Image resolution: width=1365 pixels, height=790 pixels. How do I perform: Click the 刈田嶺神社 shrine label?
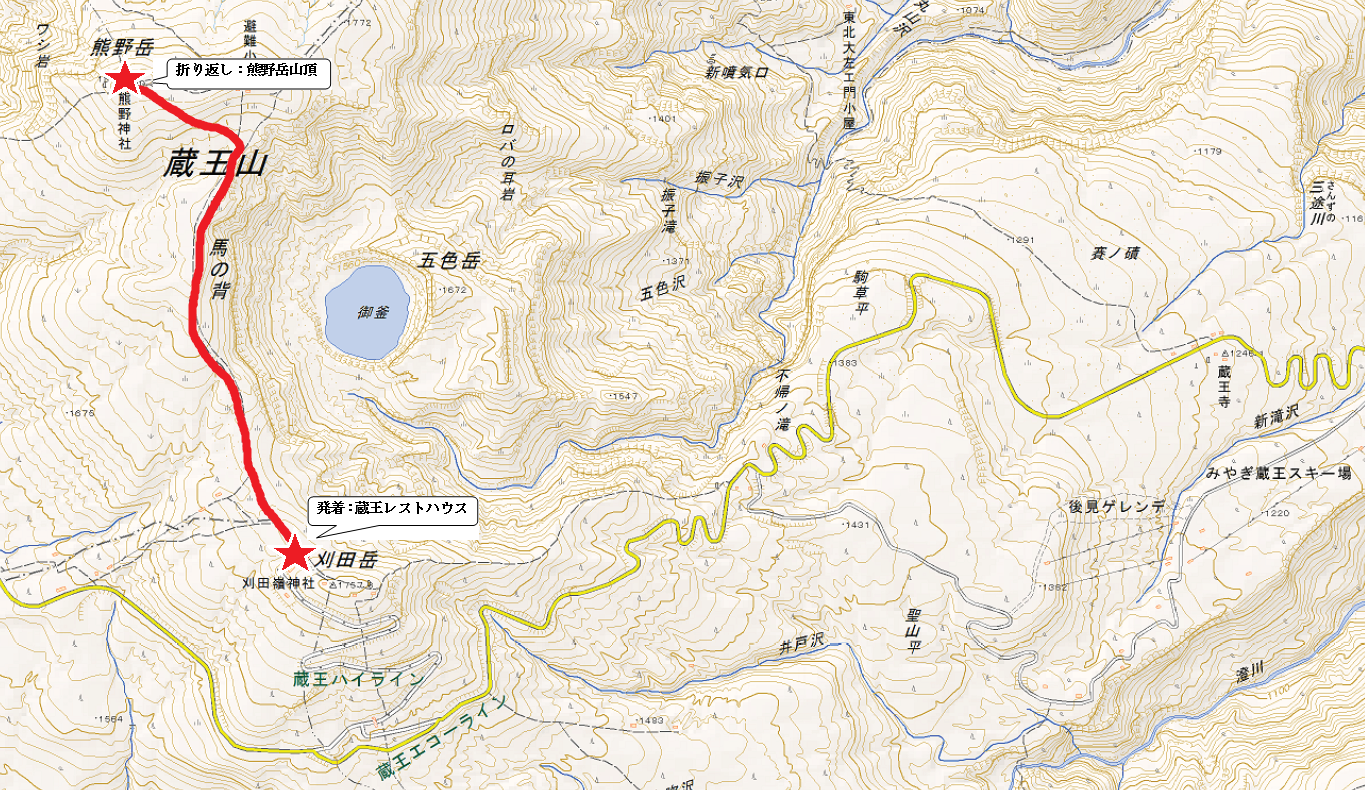click(x=279, y=582)
